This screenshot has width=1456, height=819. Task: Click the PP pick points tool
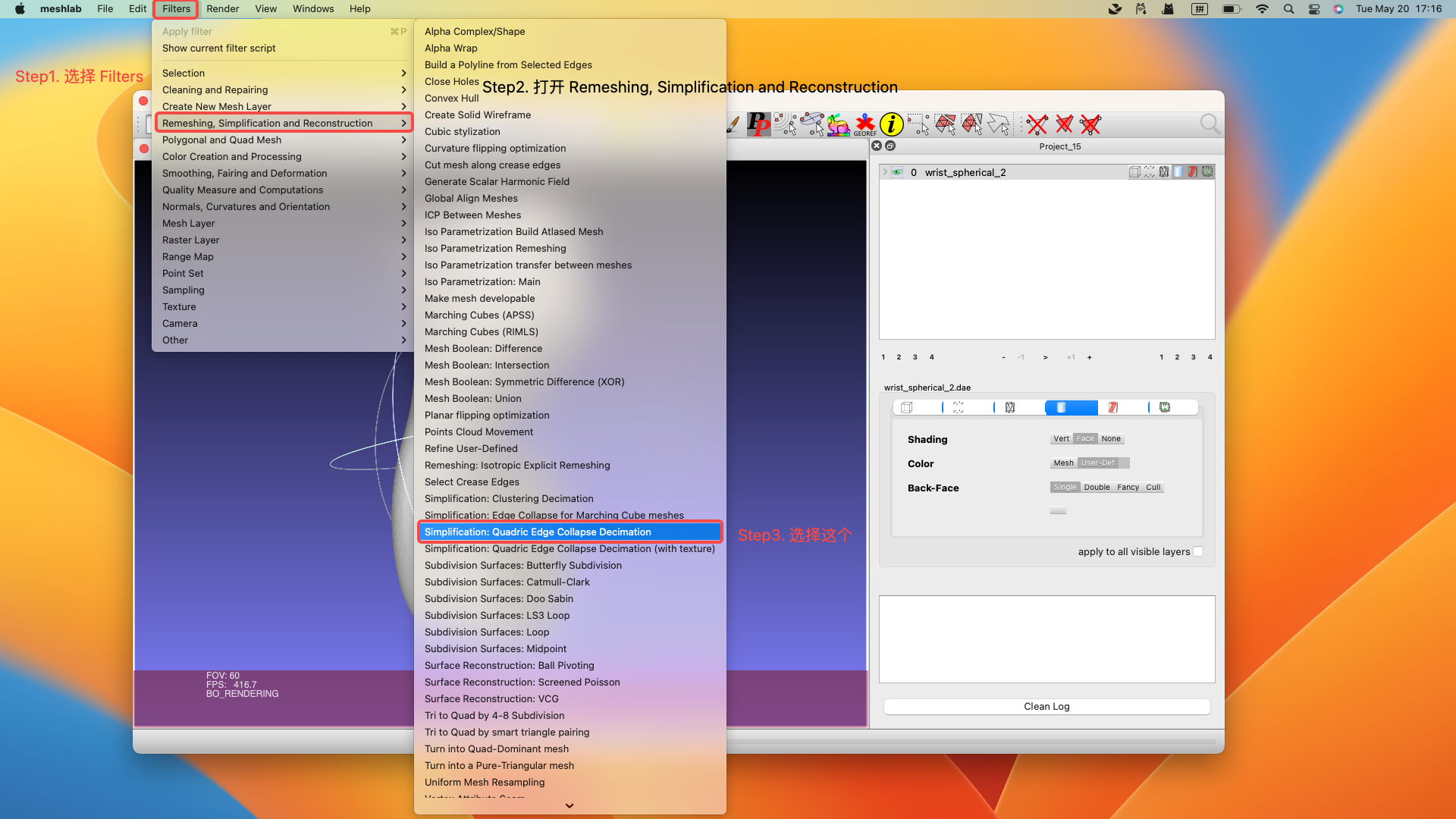coord(758,124)
